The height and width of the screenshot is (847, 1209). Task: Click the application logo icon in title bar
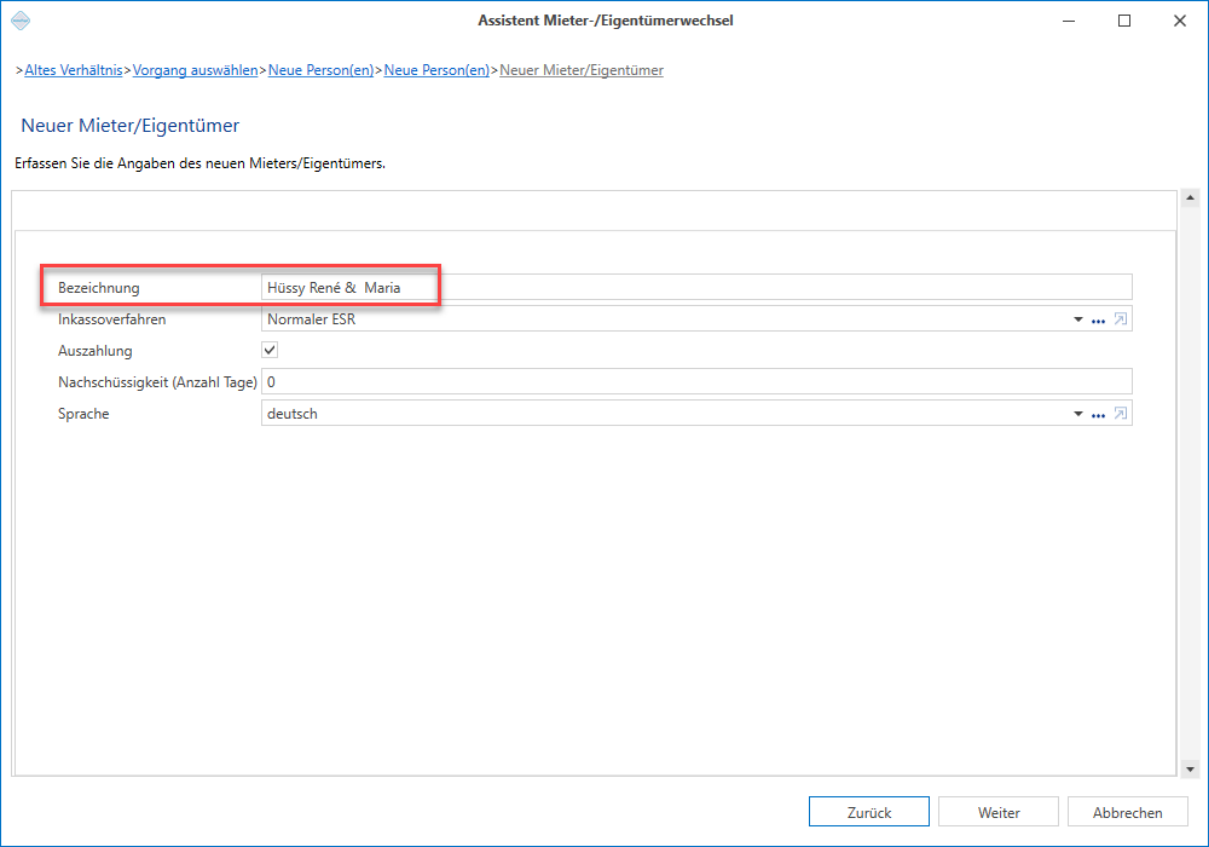(21, 21)
